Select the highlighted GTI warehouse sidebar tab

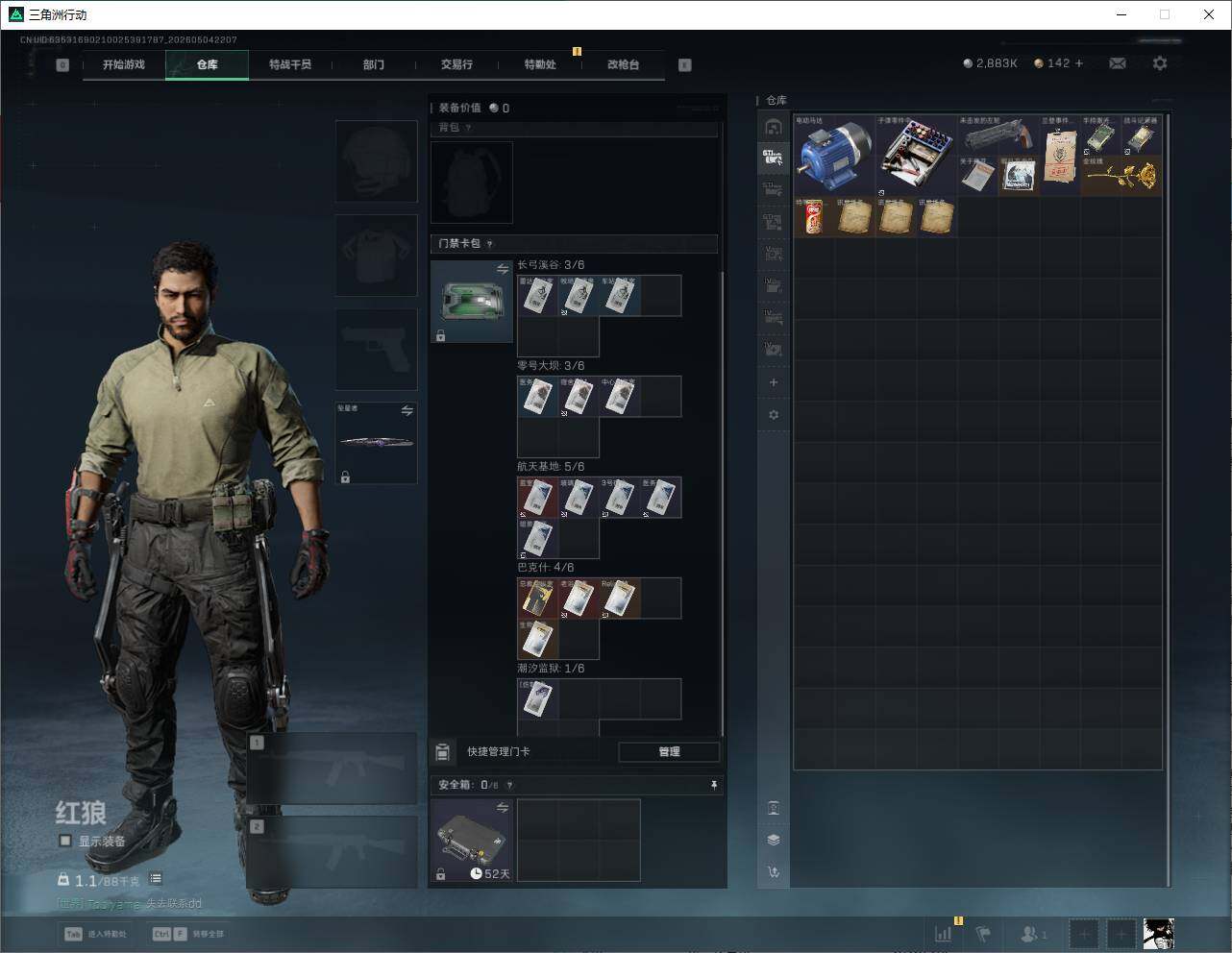pos(773,158)
